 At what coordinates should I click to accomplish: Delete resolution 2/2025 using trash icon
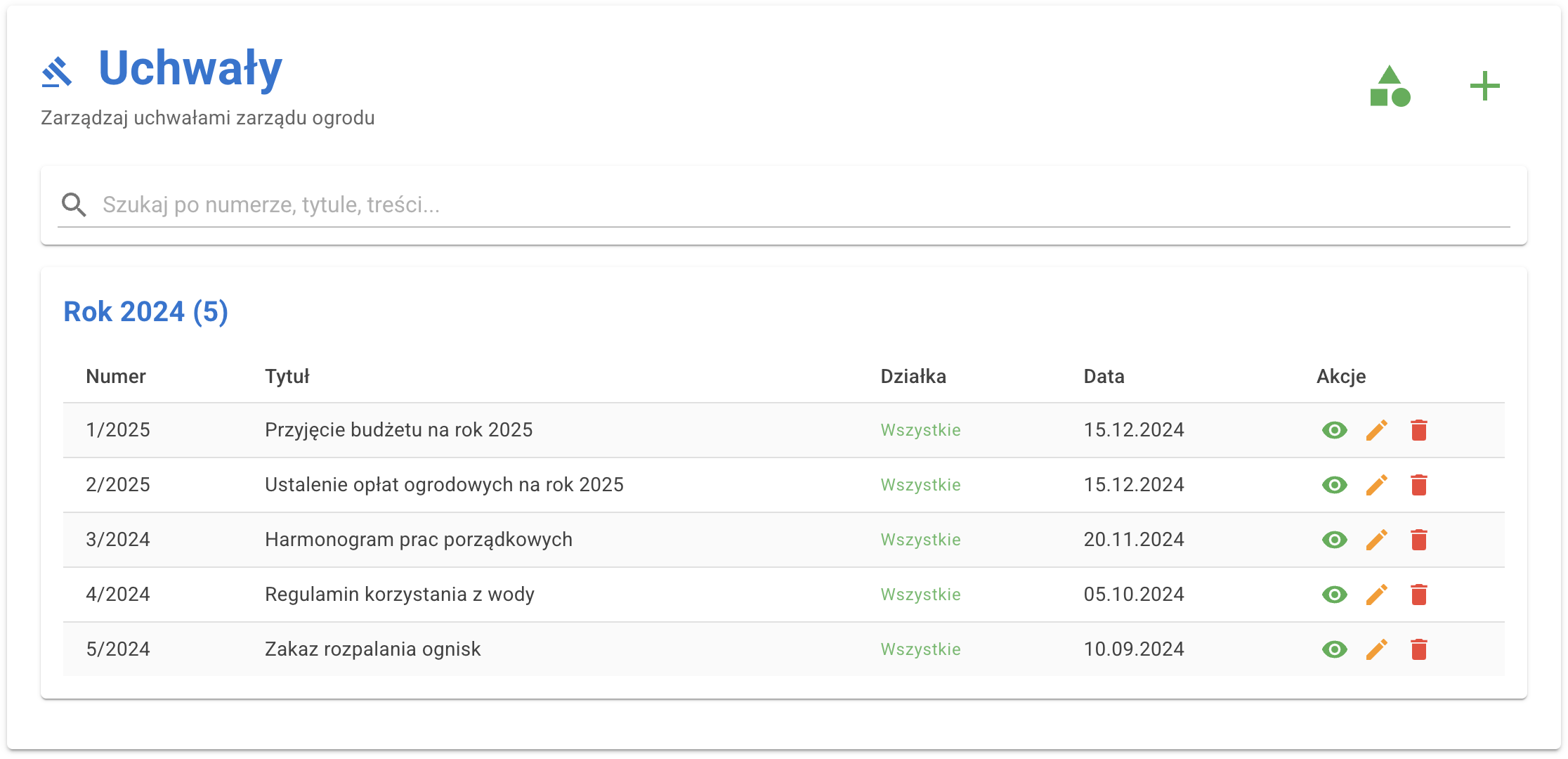pyautogui.click(x=1418, y=485)
